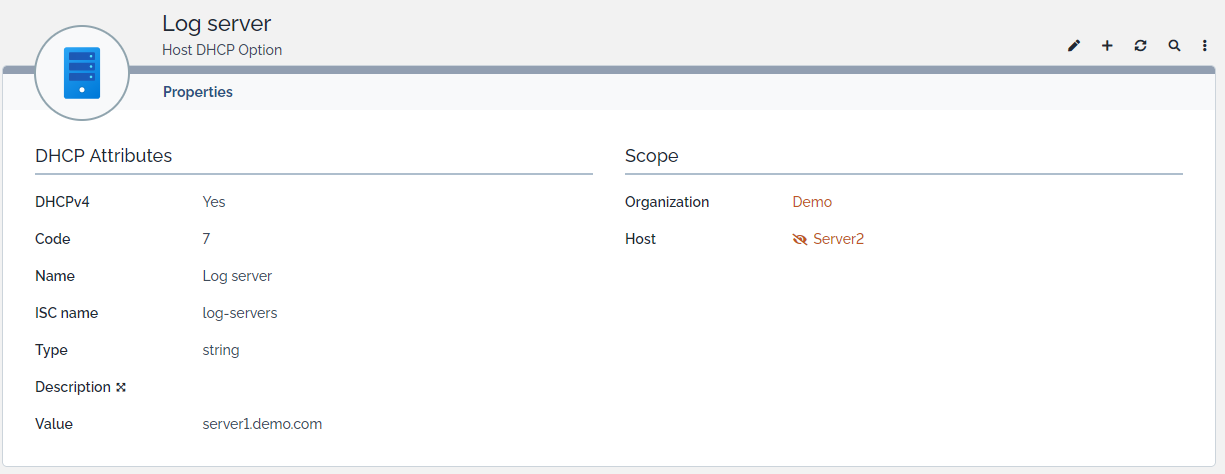Click the log-servers ISC name value
1225x474 pixels.
(x=240, y=313)
